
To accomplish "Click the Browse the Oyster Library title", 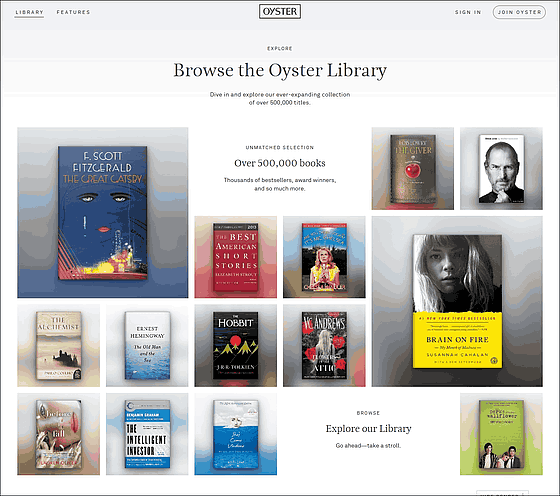I will 280,70.
